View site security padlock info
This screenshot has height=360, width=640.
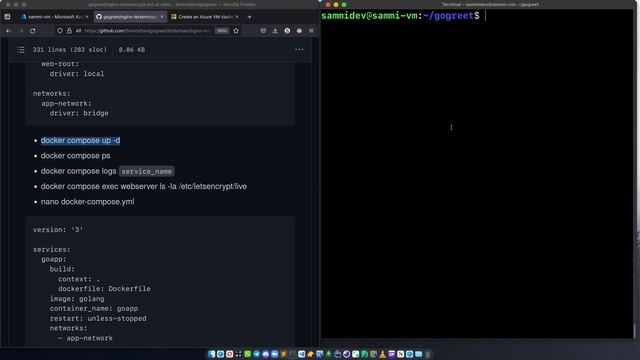coord(69,31)
